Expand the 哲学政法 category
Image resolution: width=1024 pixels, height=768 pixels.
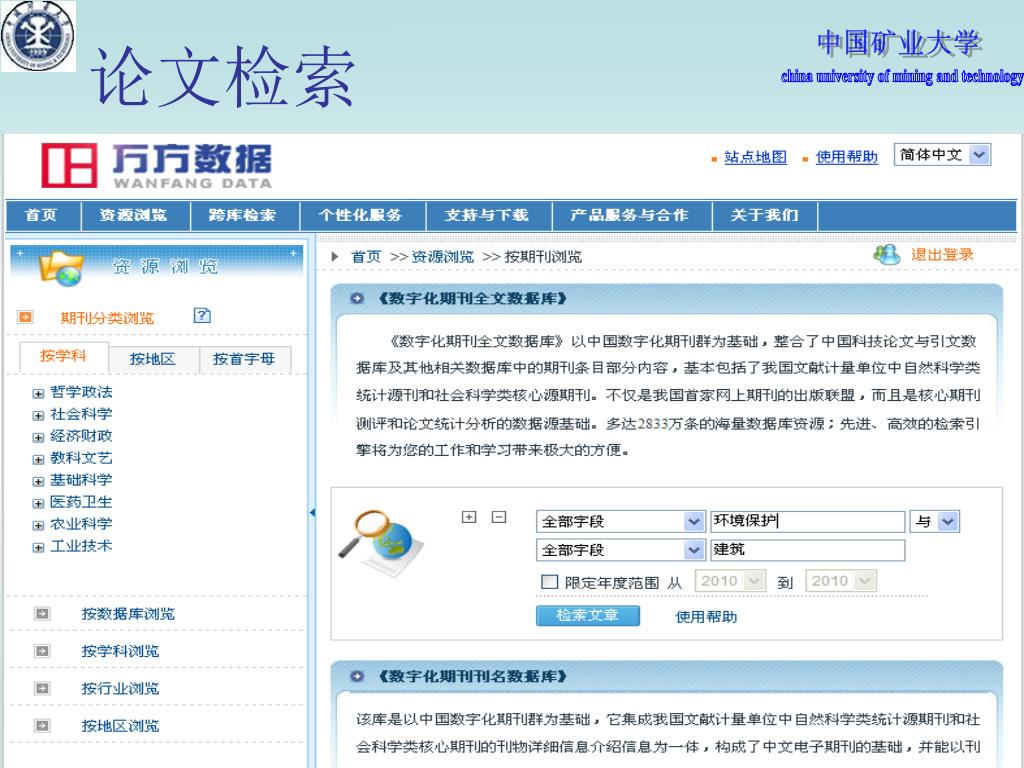(39, 394)
